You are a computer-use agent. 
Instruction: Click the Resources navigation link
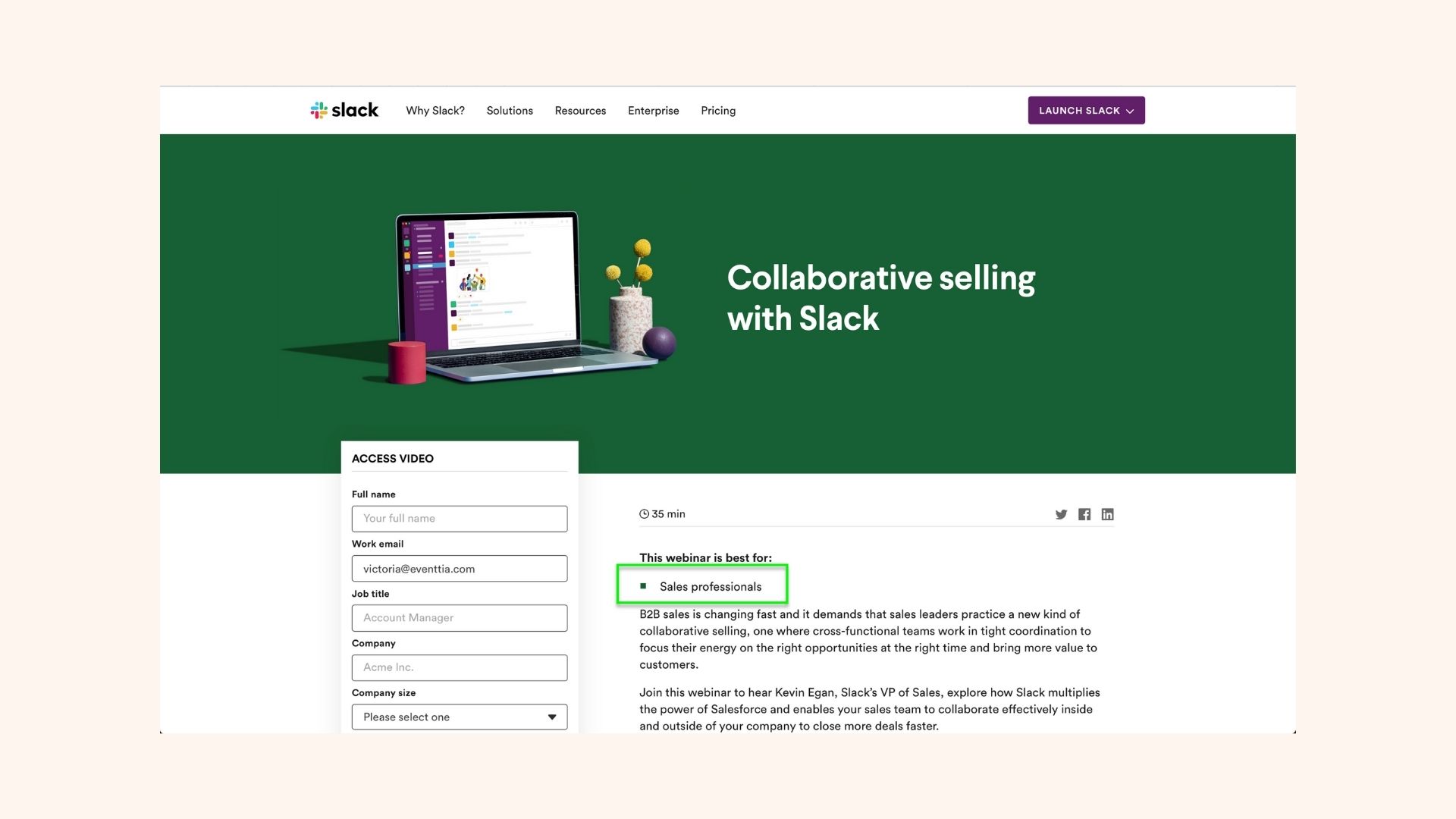point(580,110)
